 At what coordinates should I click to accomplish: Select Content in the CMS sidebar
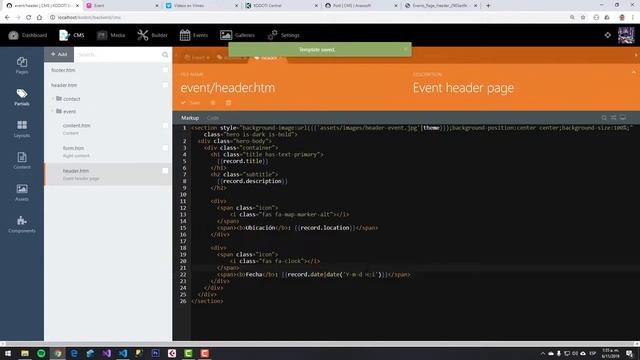pyautogui.click(x=22, y=160)
